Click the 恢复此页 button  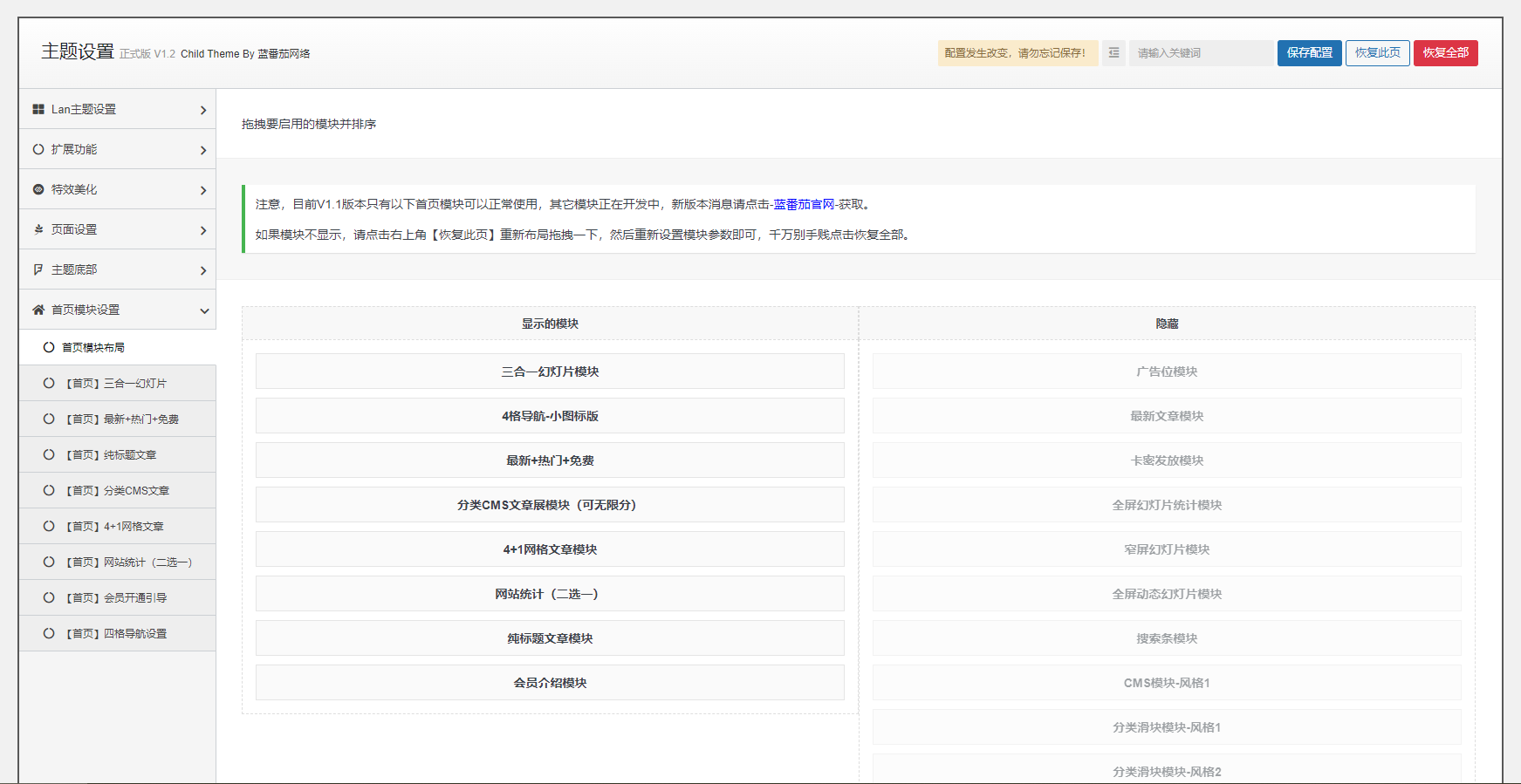pos(1377,53)
